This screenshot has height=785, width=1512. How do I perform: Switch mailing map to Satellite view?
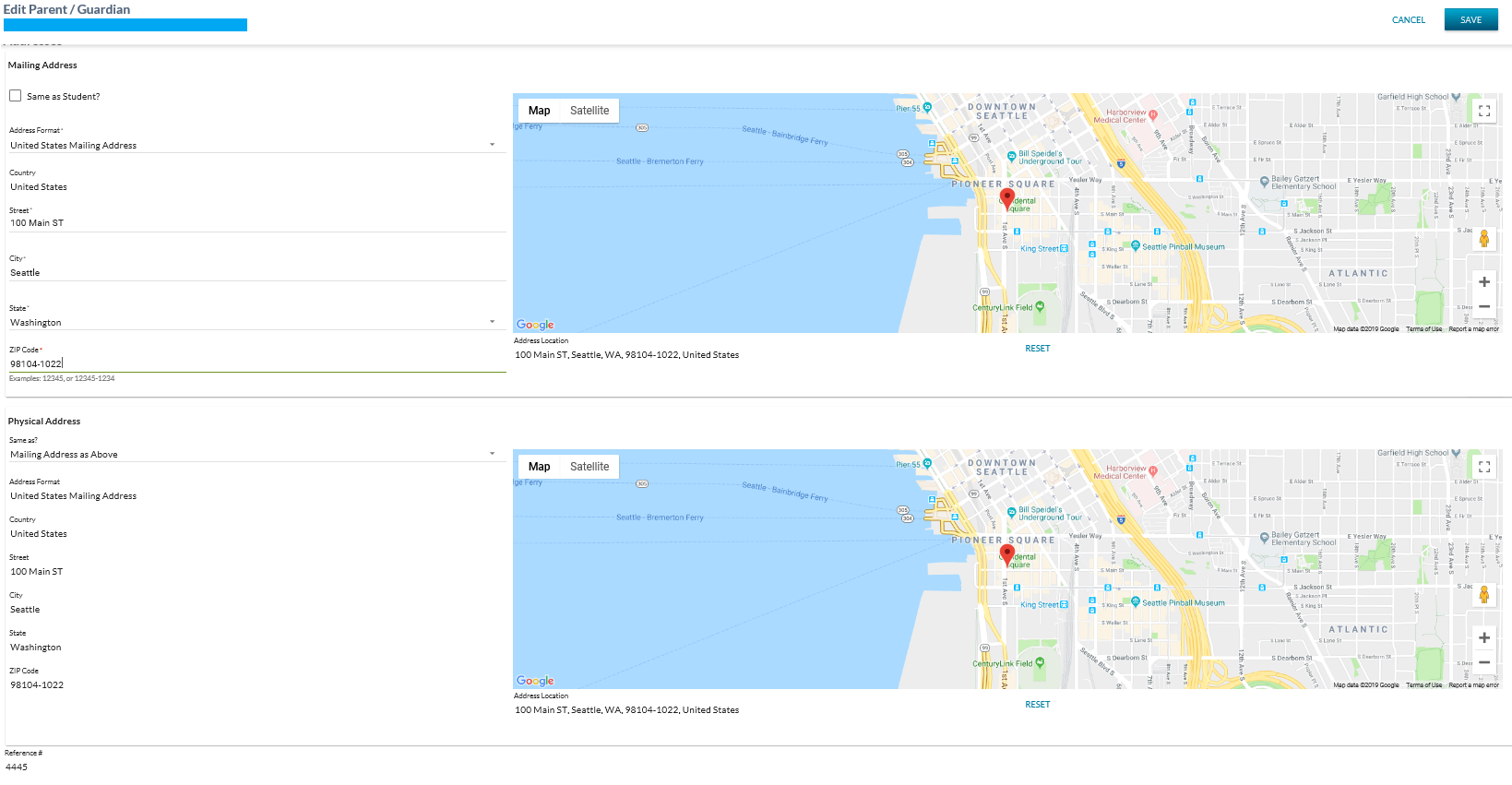tap(589, 111)
